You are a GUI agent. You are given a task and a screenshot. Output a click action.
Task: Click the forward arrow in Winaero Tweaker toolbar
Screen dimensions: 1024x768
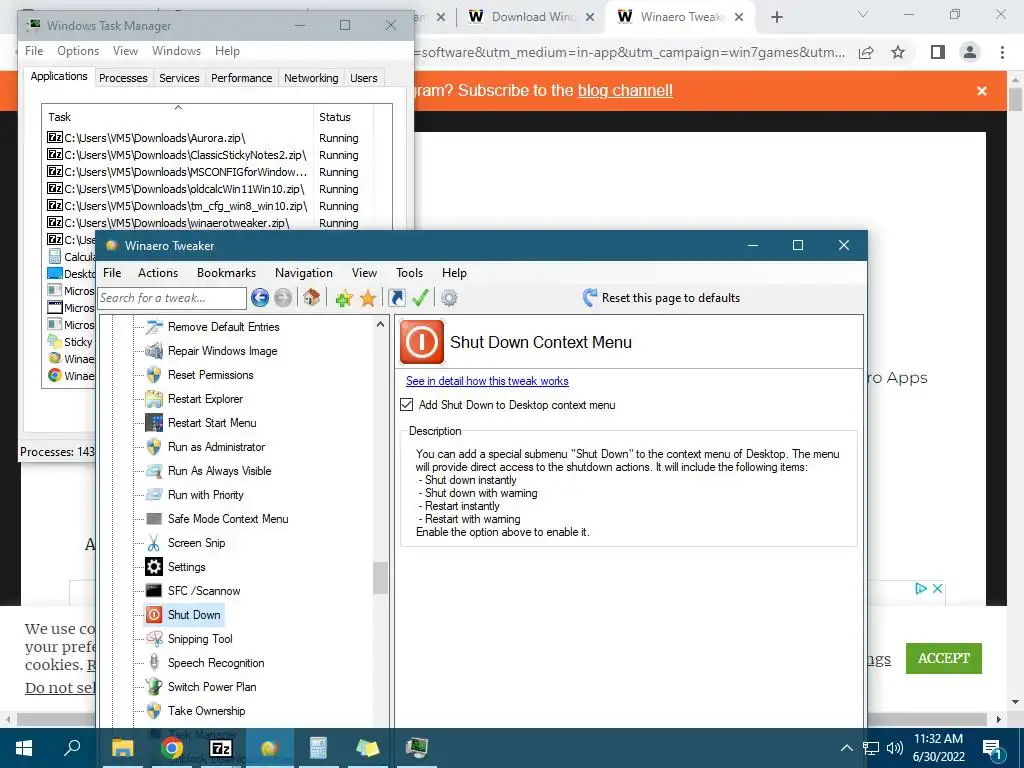click(283, 298)
